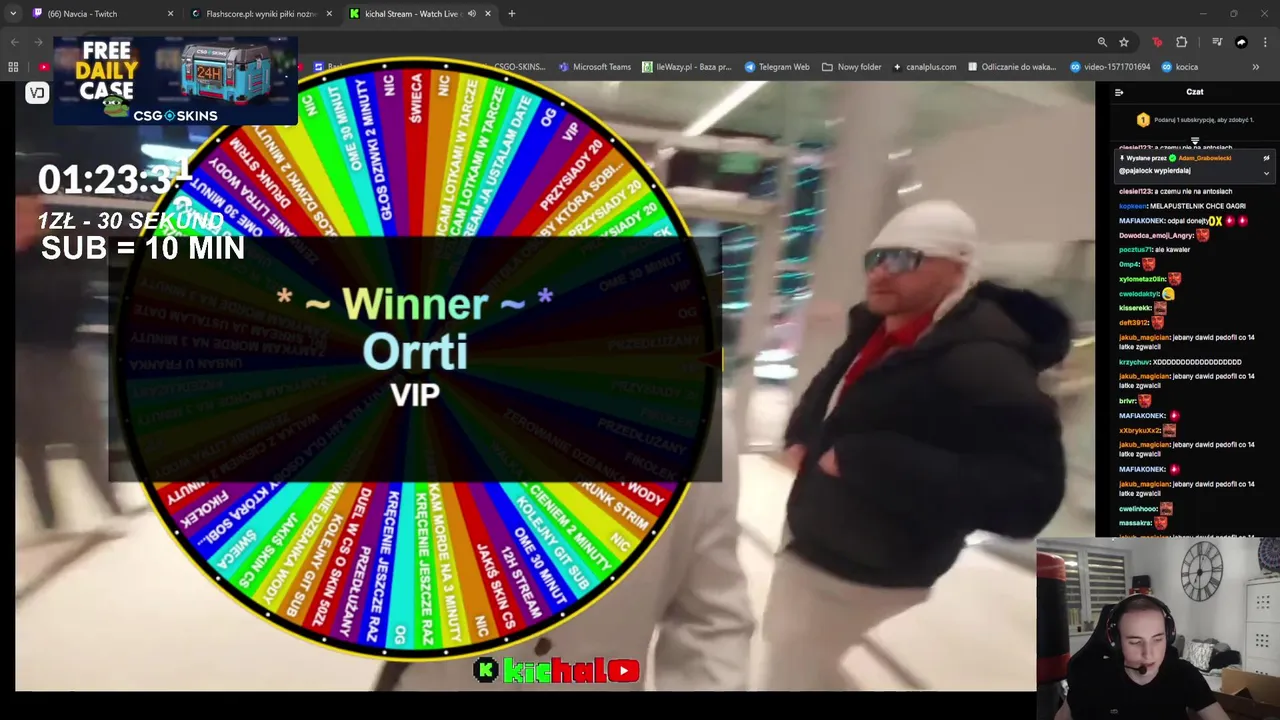Click the @pajalock pinned message text
1280x720 pixels.
(x=1154, y=171)
